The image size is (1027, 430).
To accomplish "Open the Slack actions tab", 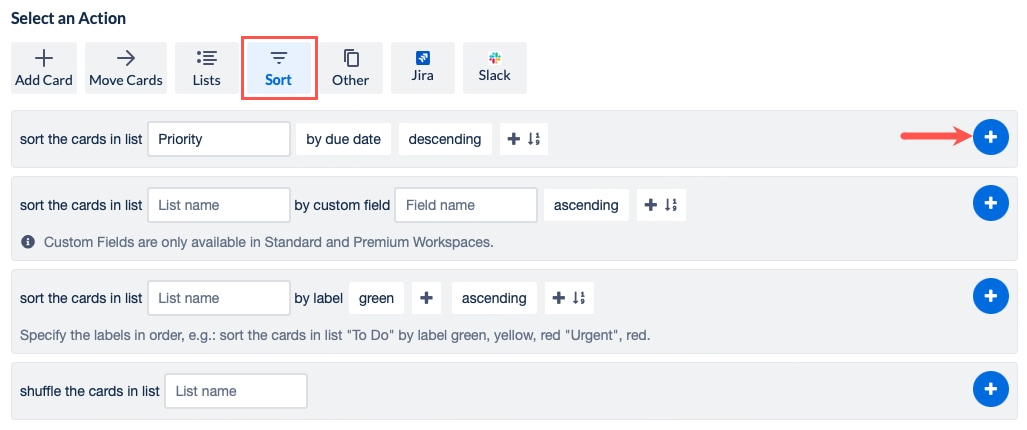I will tap(494, 68).
